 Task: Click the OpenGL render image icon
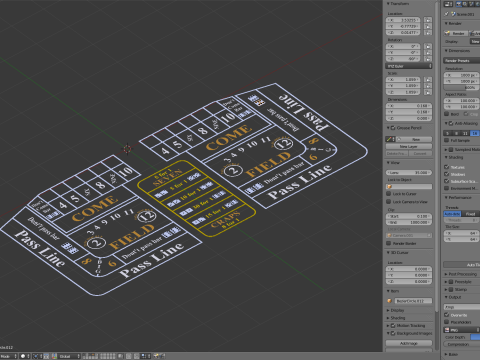click(x=157, y=356)
